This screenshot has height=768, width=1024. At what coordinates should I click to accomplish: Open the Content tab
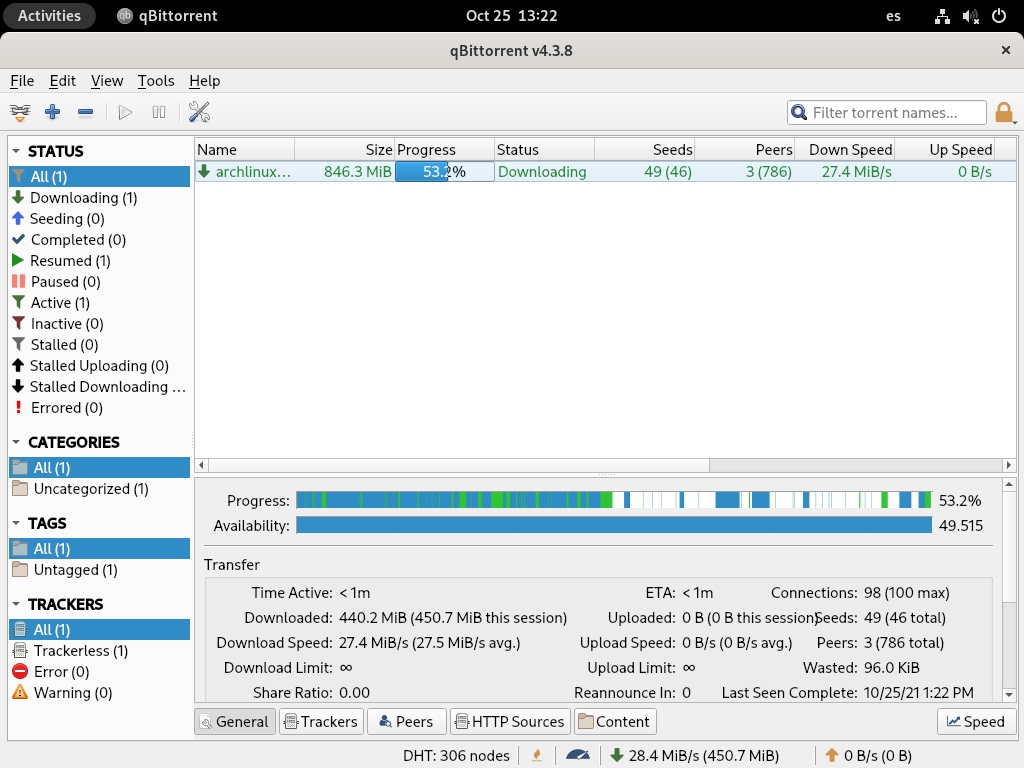coord(615,722)
